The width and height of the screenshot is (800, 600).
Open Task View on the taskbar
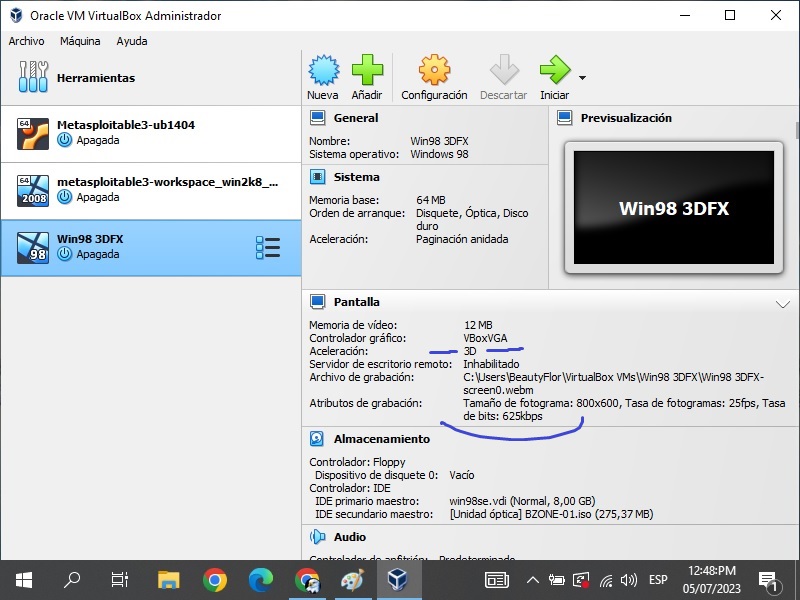(x=120, y=580)
